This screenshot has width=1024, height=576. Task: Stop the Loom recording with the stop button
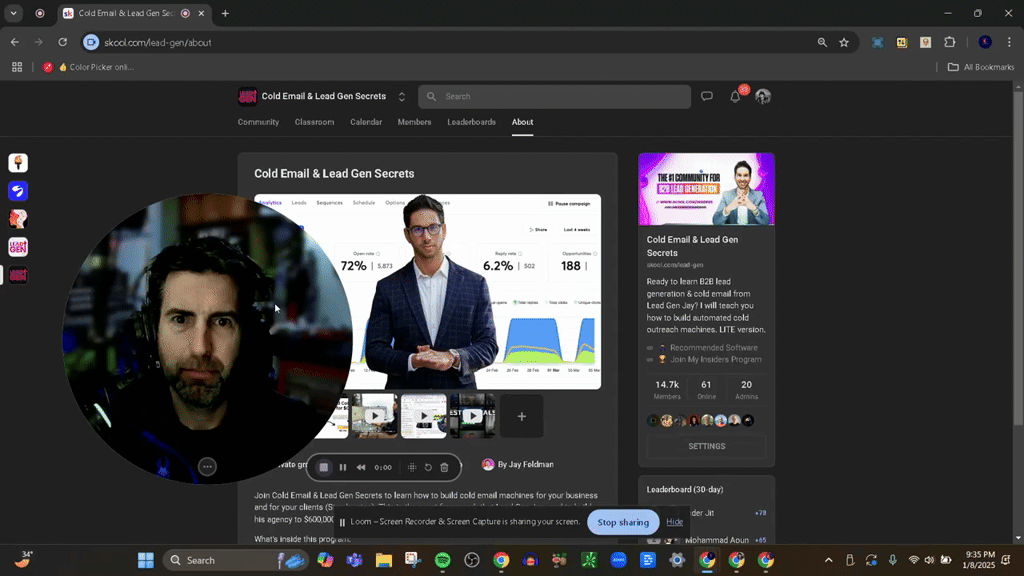[x=323, y=468]
